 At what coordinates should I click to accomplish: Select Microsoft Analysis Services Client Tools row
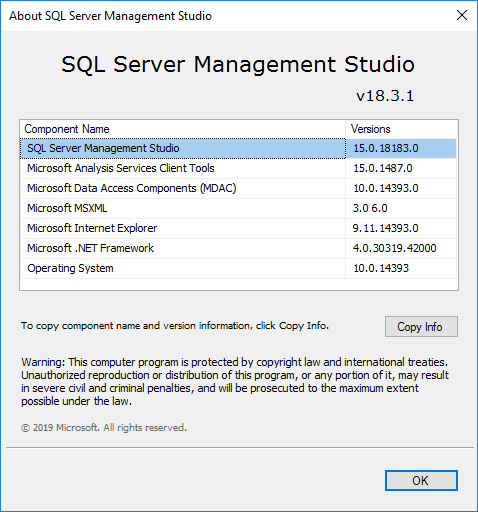click(x=238, y=168)
